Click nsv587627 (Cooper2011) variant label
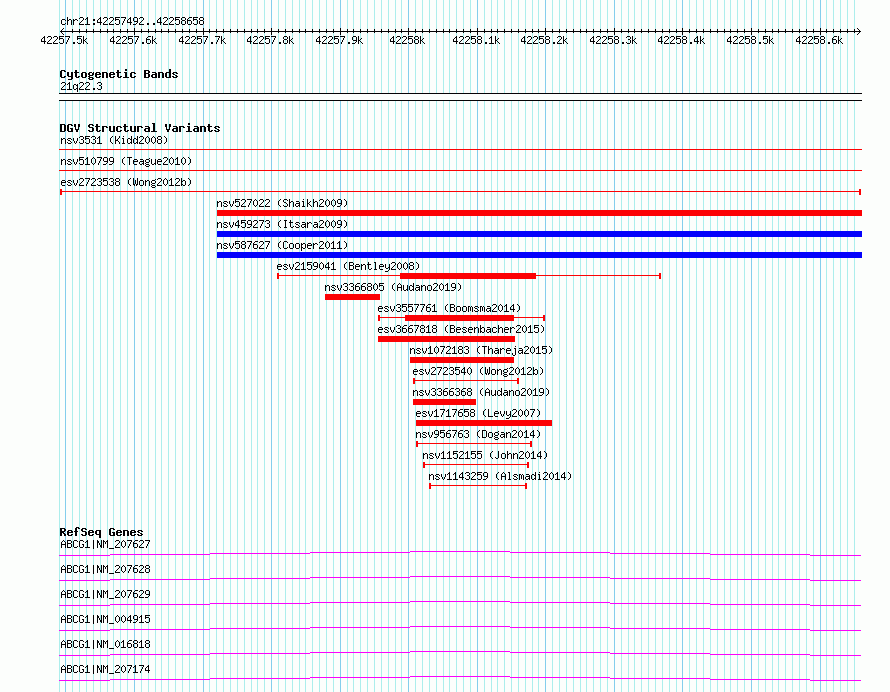 click(282, 245)
